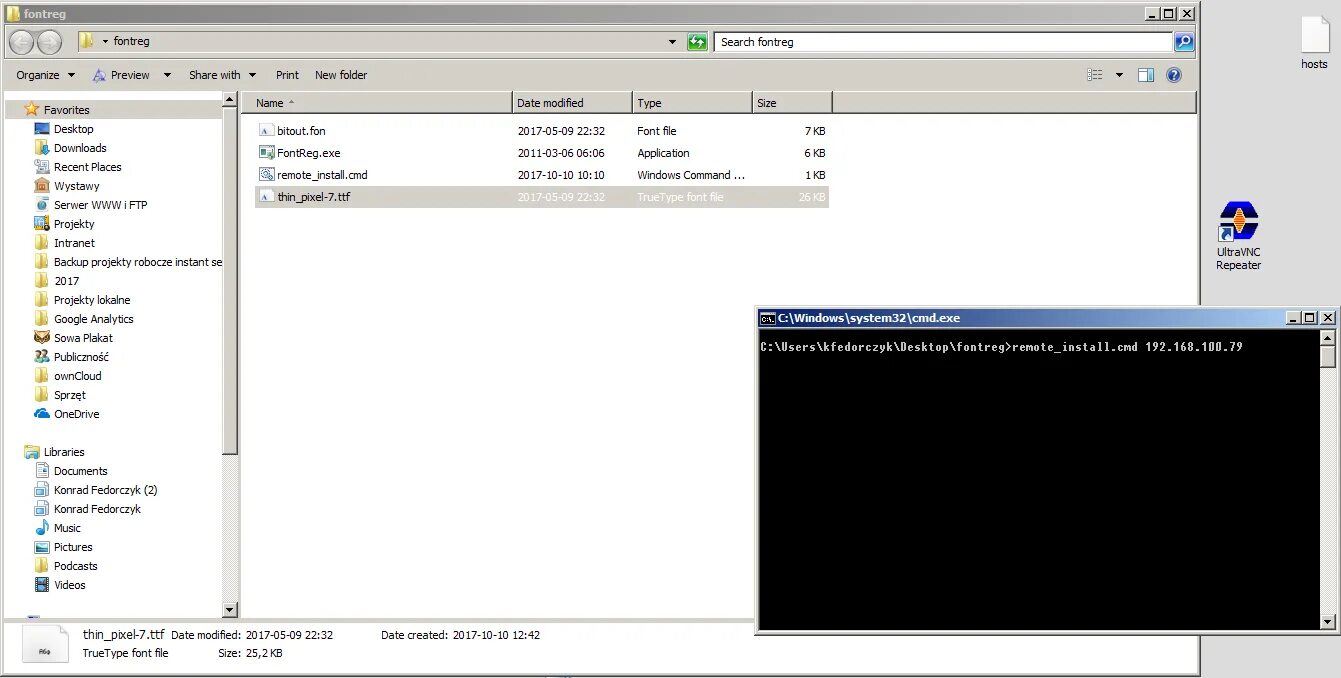Image resolution: width=1341 pixels, height=678 pixels.
Task: Click the Recent Places icon
Action: [x=42, y=167]
